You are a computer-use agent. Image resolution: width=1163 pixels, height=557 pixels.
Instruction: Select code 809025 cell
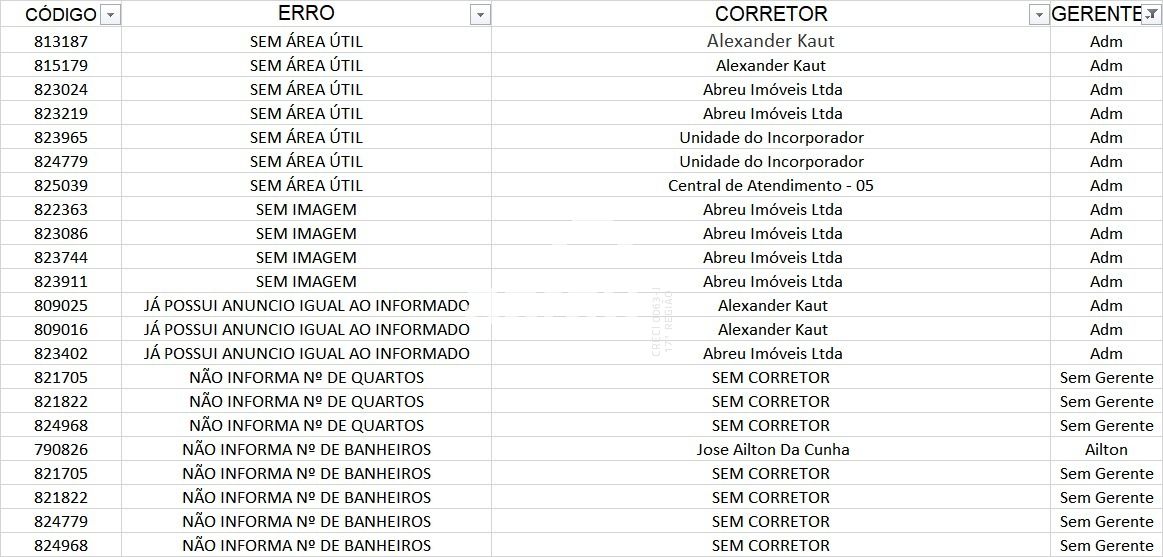[x=61, y=306]
